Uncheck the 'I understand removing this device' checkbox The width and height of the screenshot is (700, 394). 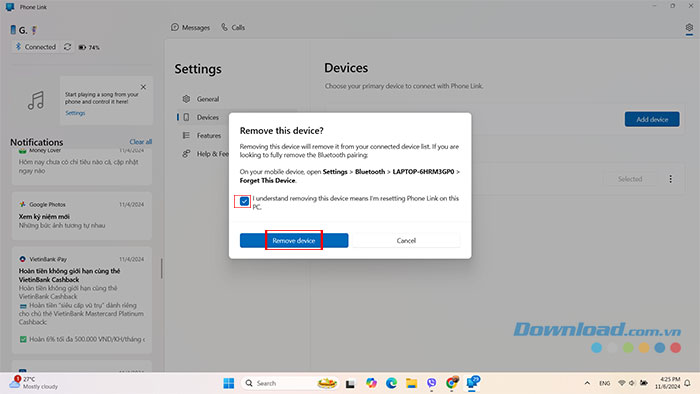click(x=244, y=201)
